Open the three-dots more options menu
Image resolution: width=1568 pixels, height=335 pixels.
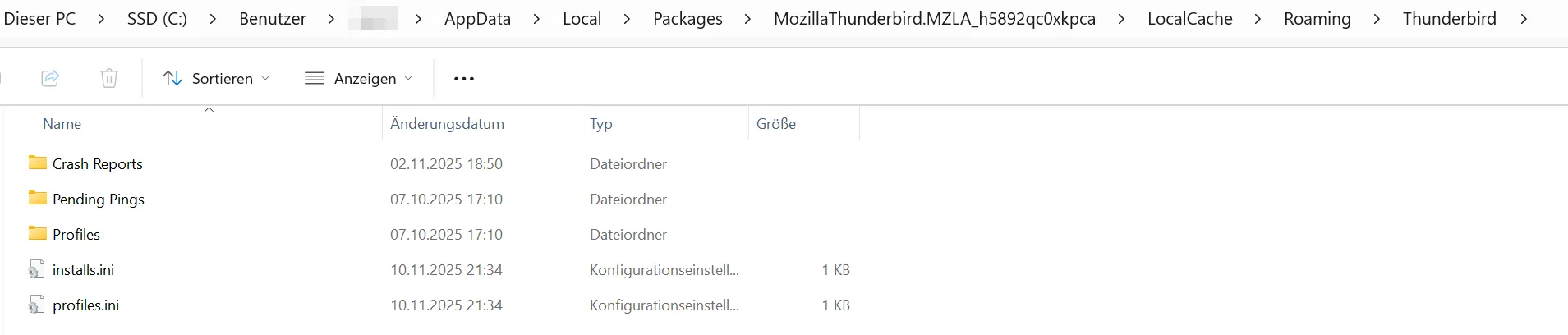click(x=464, y=79)
